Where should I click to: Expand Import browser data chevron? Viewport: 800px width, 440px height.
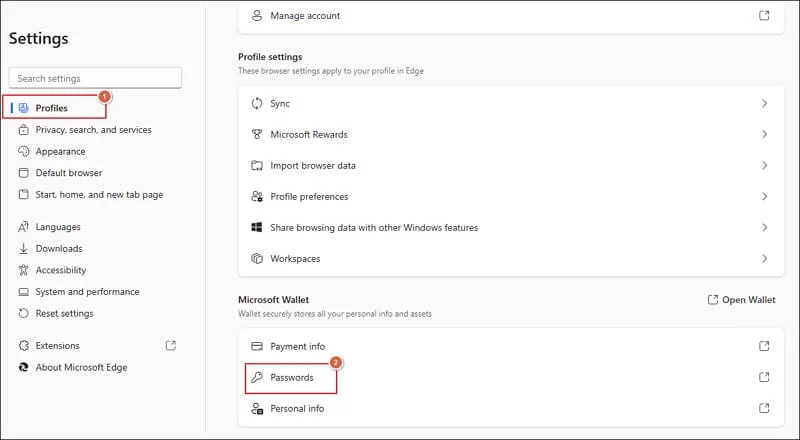click(764, 165)
